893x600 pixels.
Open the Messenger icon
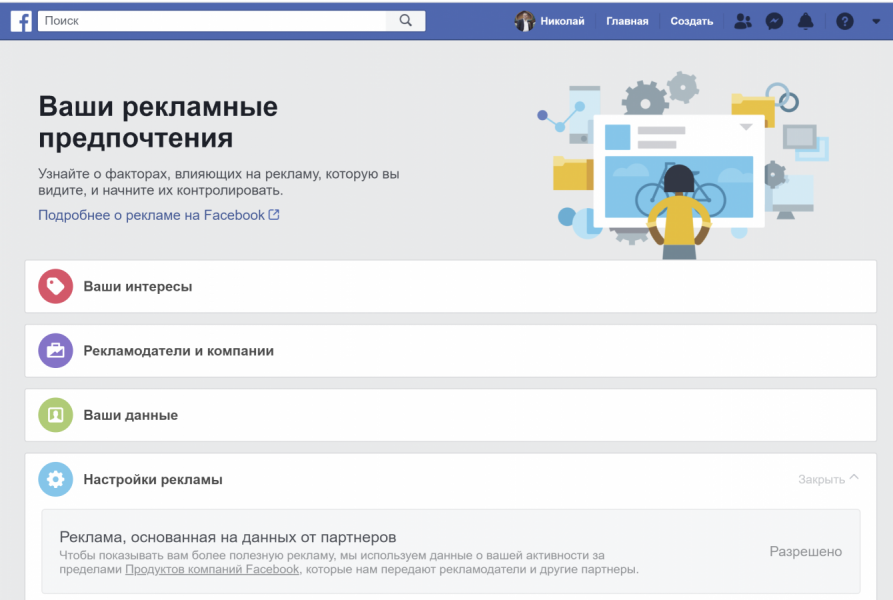pyautogui.click(x=774, y=22)
